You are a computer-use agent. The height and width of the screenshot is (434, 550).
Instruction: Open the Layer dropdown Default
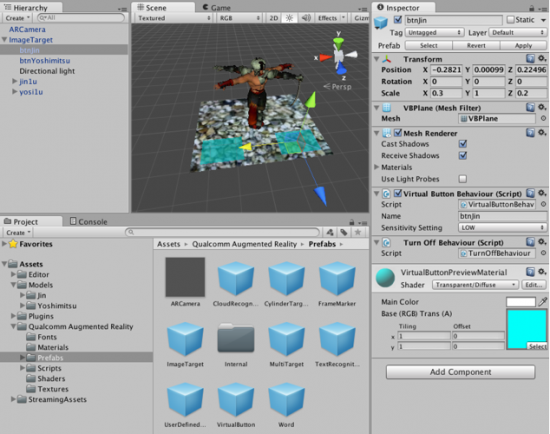click(x=518, y=33)
